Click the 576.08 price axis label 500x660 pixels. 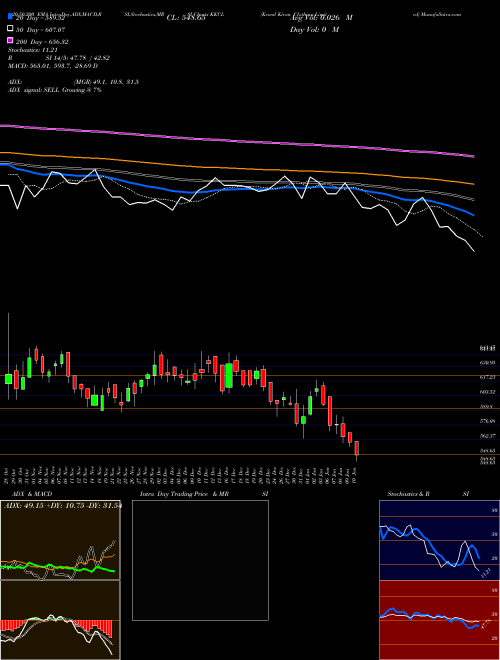tap(487, 421)
